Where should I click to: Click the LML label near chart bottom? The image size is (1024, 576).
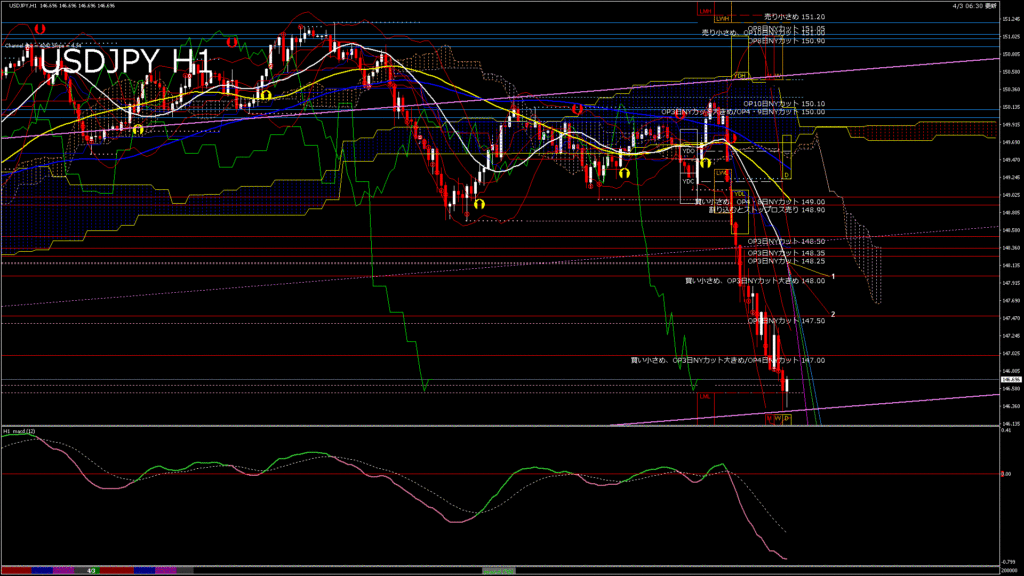[706, 396]
